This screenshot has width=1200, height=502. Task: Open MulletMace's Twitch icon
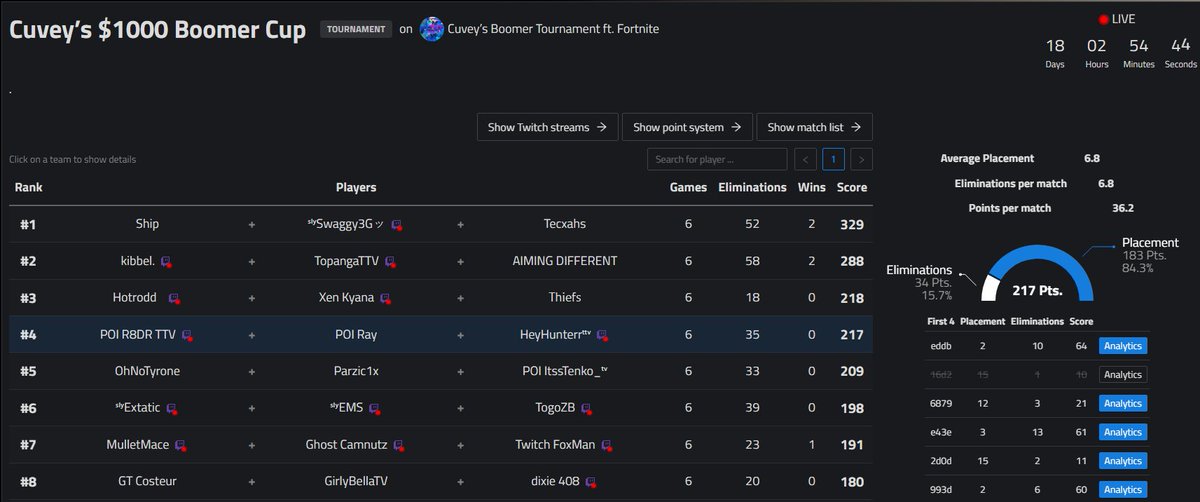181,445
